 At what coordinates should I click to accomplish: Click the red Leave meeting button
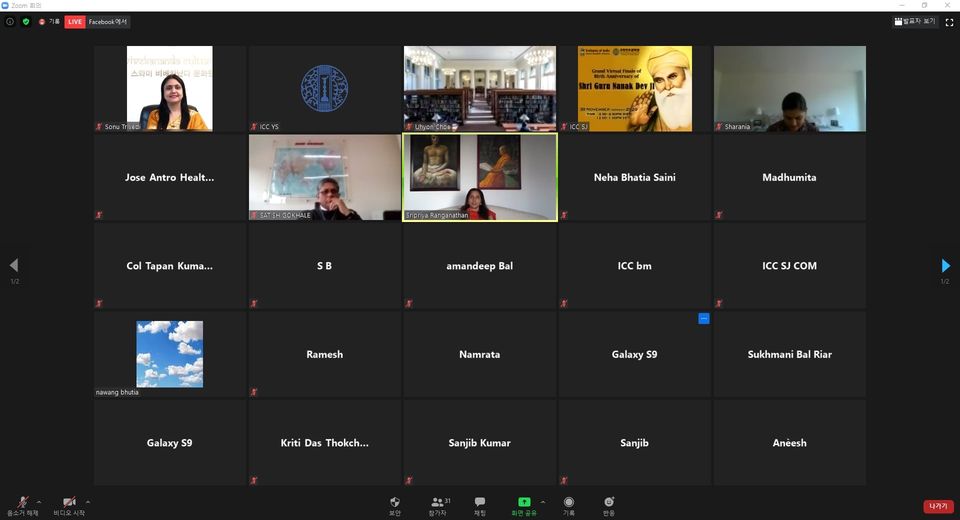click(938, 506)
